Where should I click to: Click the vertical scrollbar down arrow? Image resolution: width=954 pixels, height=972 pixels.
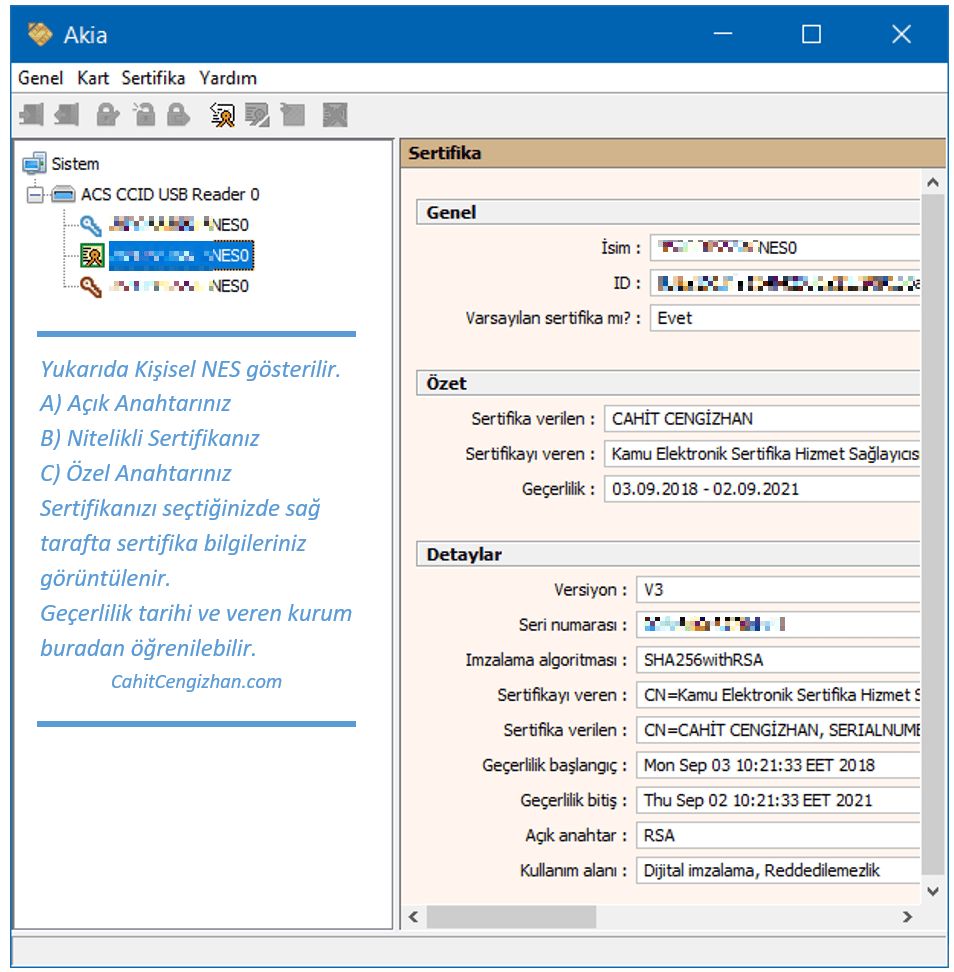point(932,890)
